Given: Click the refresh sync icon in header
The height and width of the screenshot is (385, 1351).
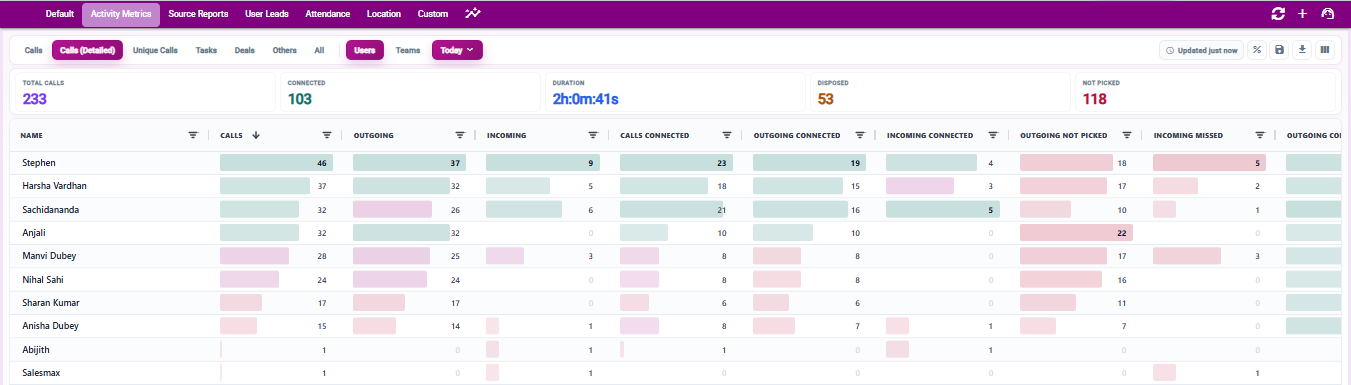Looking at the screenshot, I should coord(1277,14).
